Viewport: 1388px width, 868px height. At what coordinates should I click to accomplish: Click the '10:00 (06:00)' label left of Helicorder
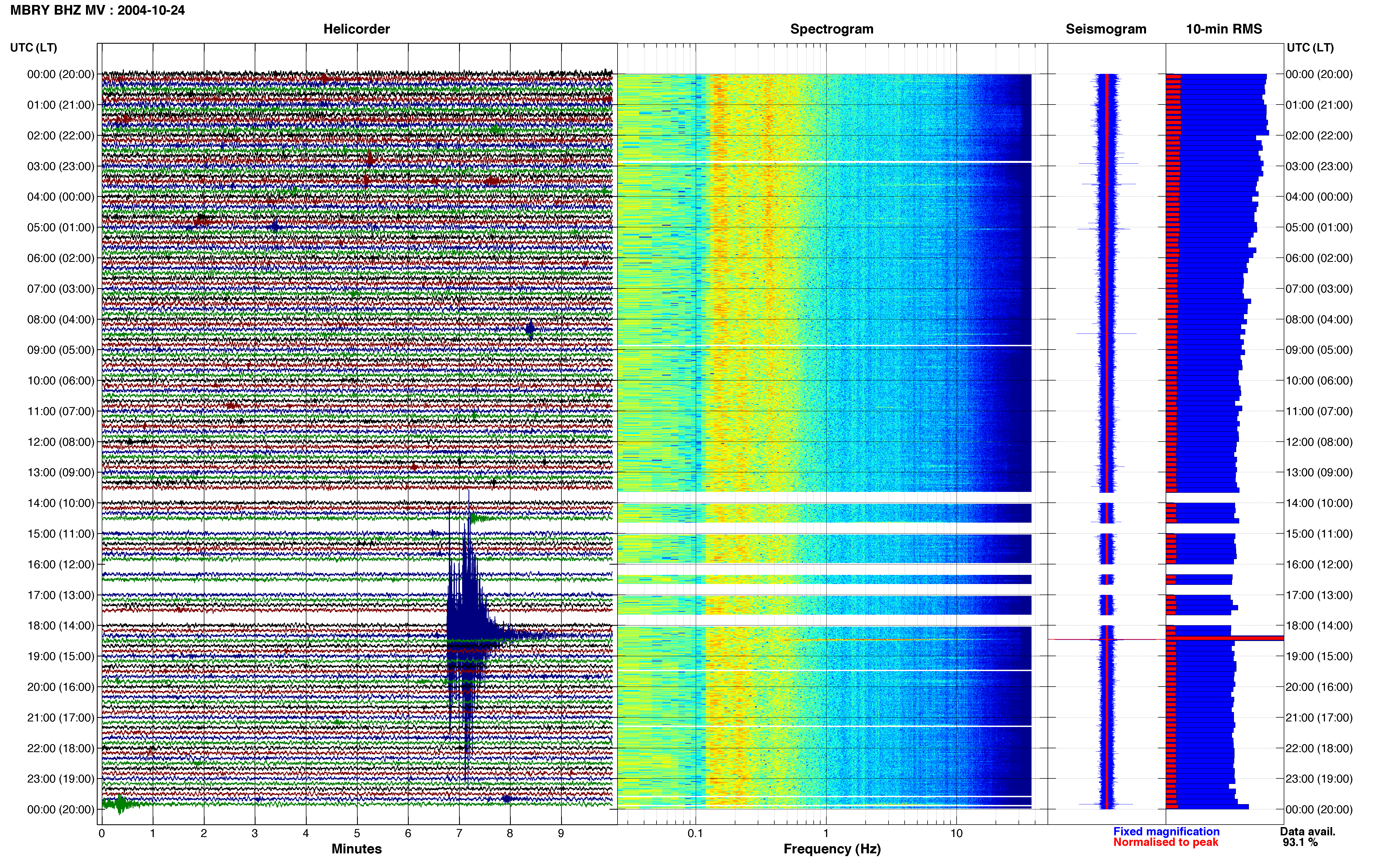tap(61, 380)
